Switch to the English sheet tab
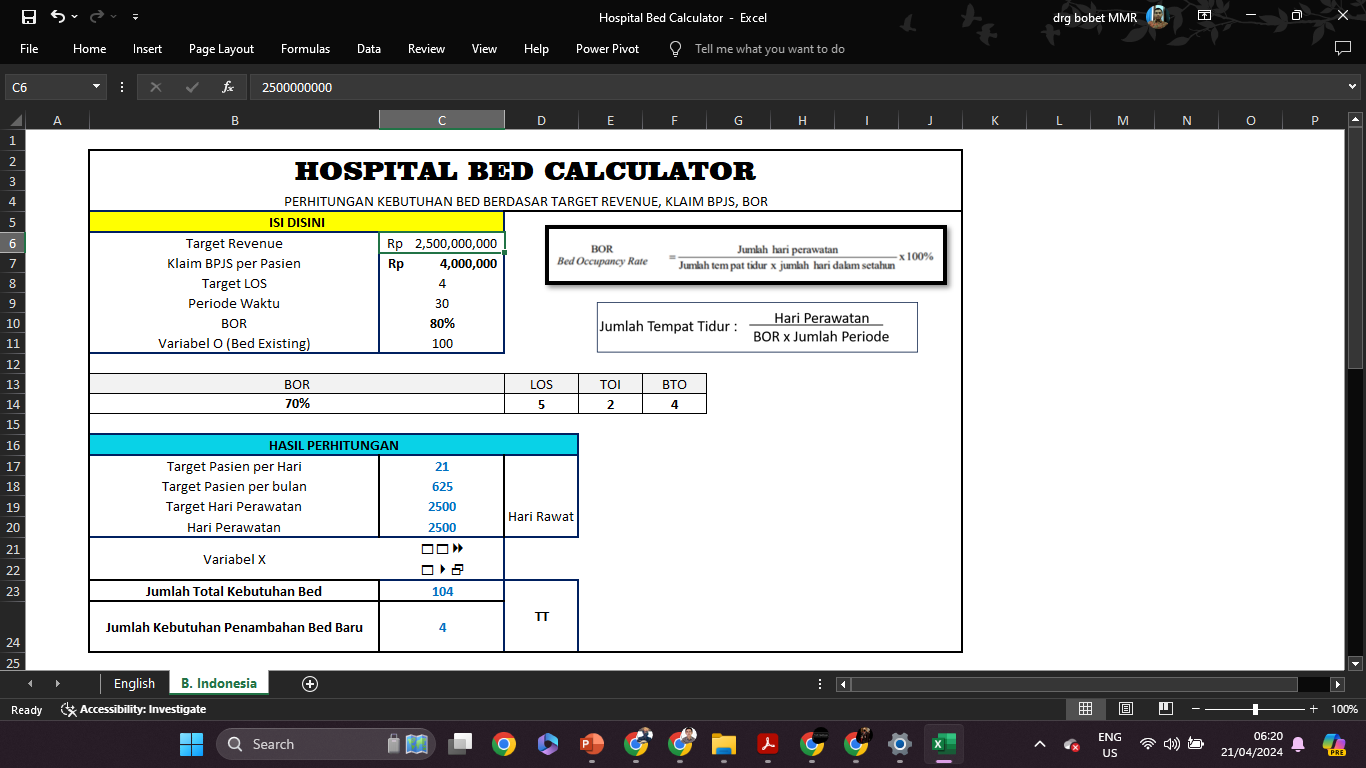1366x768 pixels. (134, 683)
